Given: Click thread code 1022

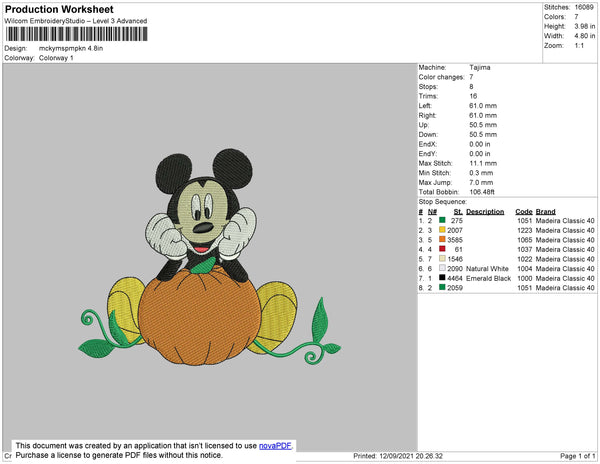Looking at the screenshot, I should coord(524,259).
